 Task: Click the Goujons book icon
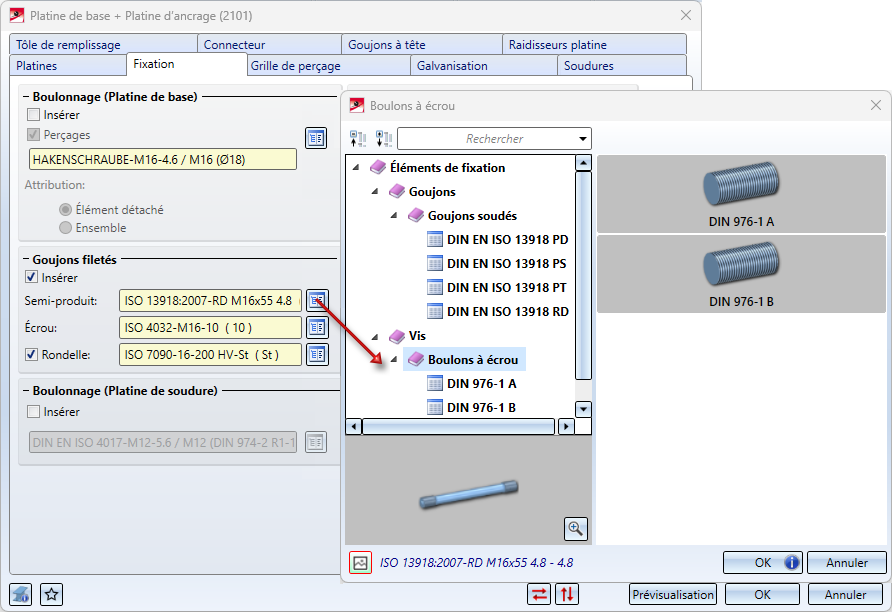click(x=397, y=191)
